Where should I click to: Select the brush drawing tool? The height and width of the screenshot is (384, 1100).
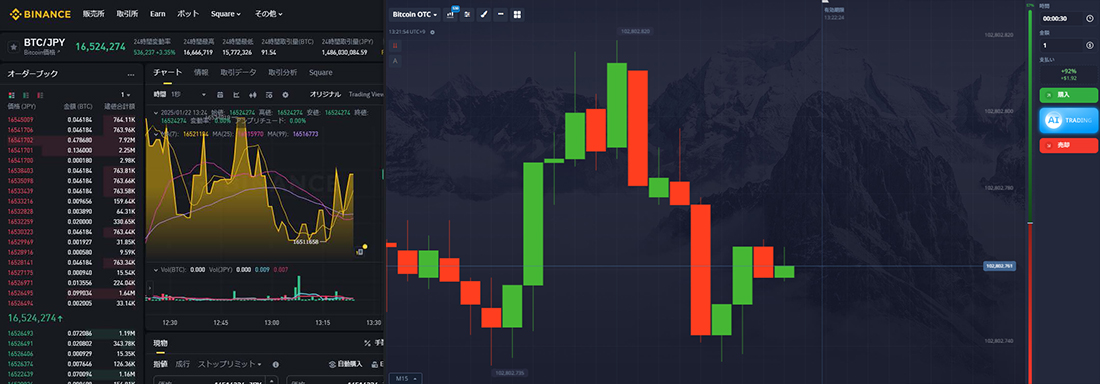(483, 14)
